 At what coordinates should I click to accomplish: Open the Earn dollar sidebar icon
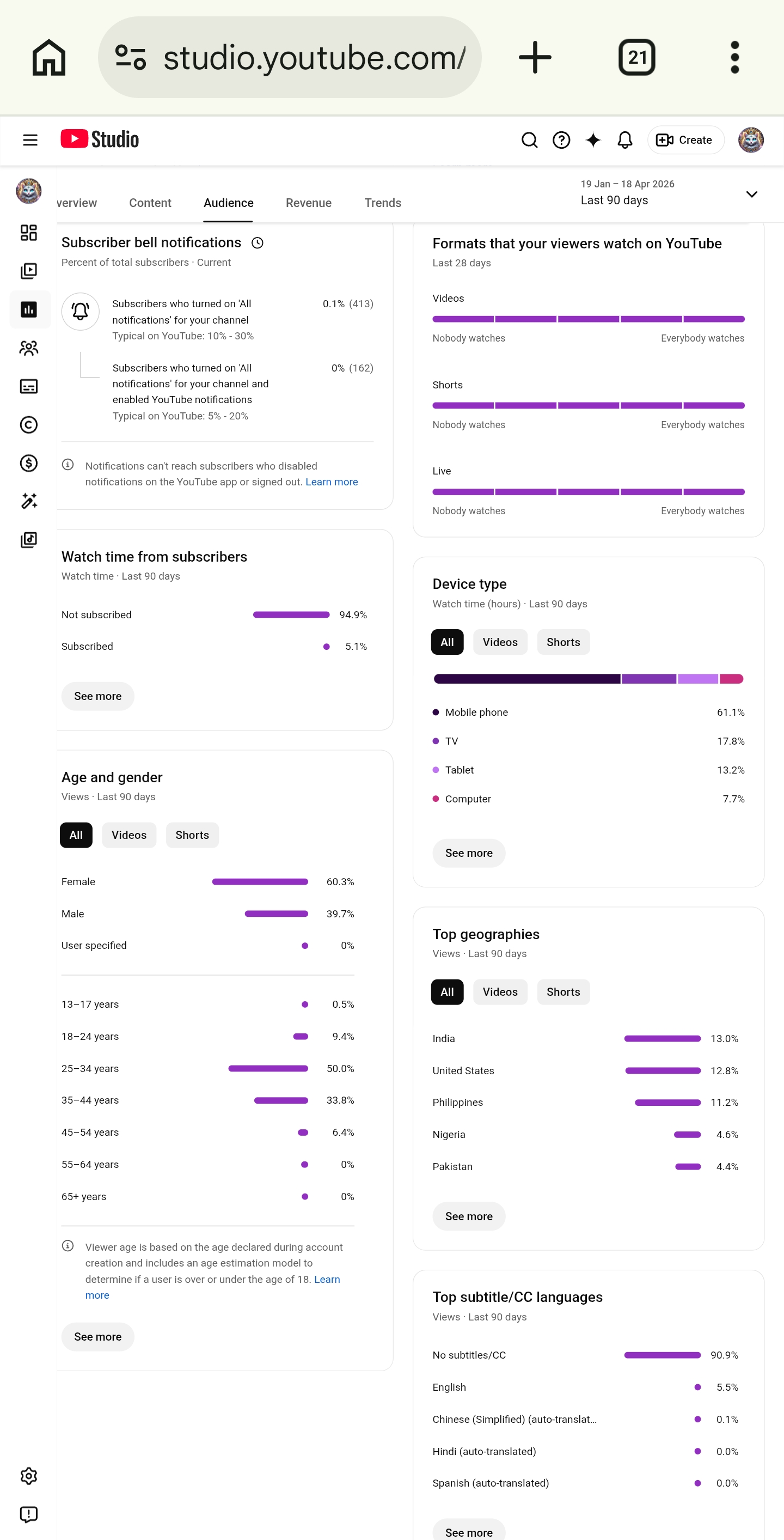click(29, 462)
